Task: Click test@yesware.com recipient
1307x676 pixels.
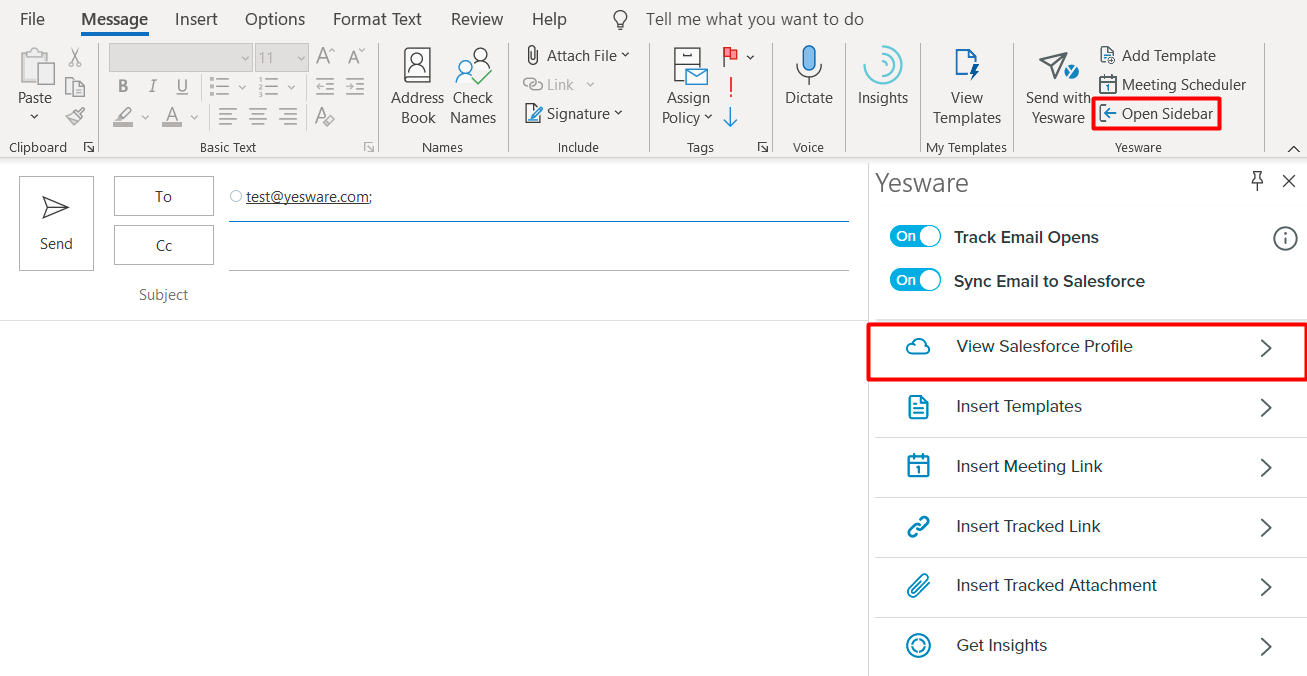Action: [308, 197]
